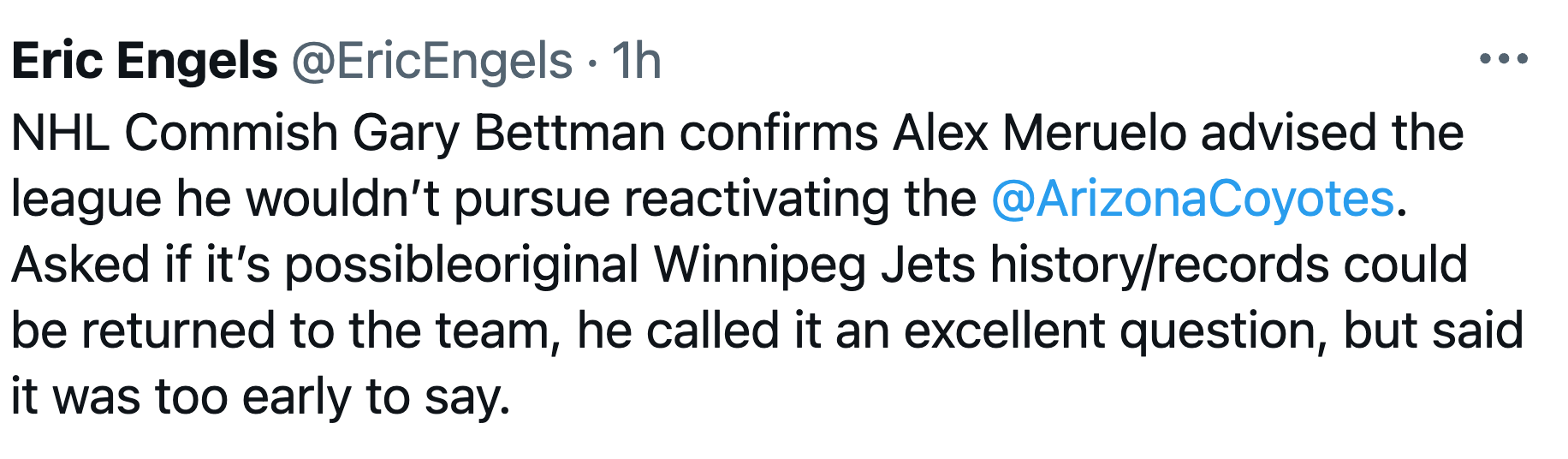This screenshot has width=1568, height=459.
Task: Click the word "league" starting the second line
Action: pos(86,200)
